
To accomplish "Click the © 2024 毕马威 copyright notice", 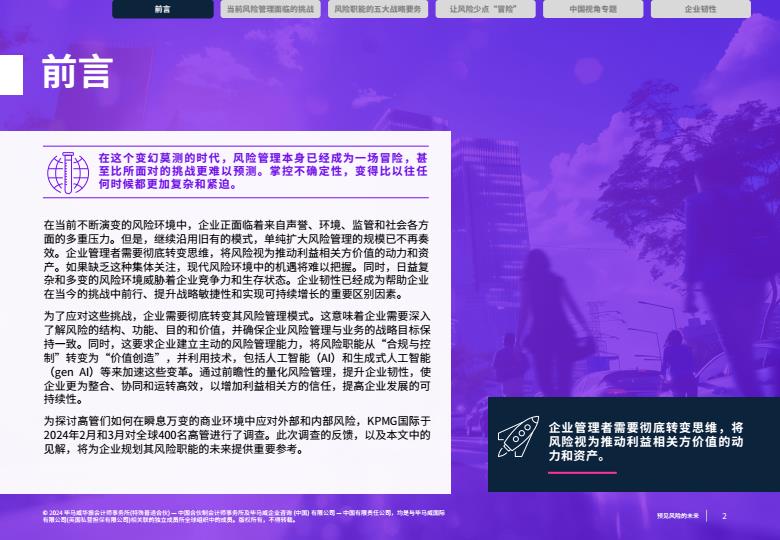I will (x=244, y=516).
